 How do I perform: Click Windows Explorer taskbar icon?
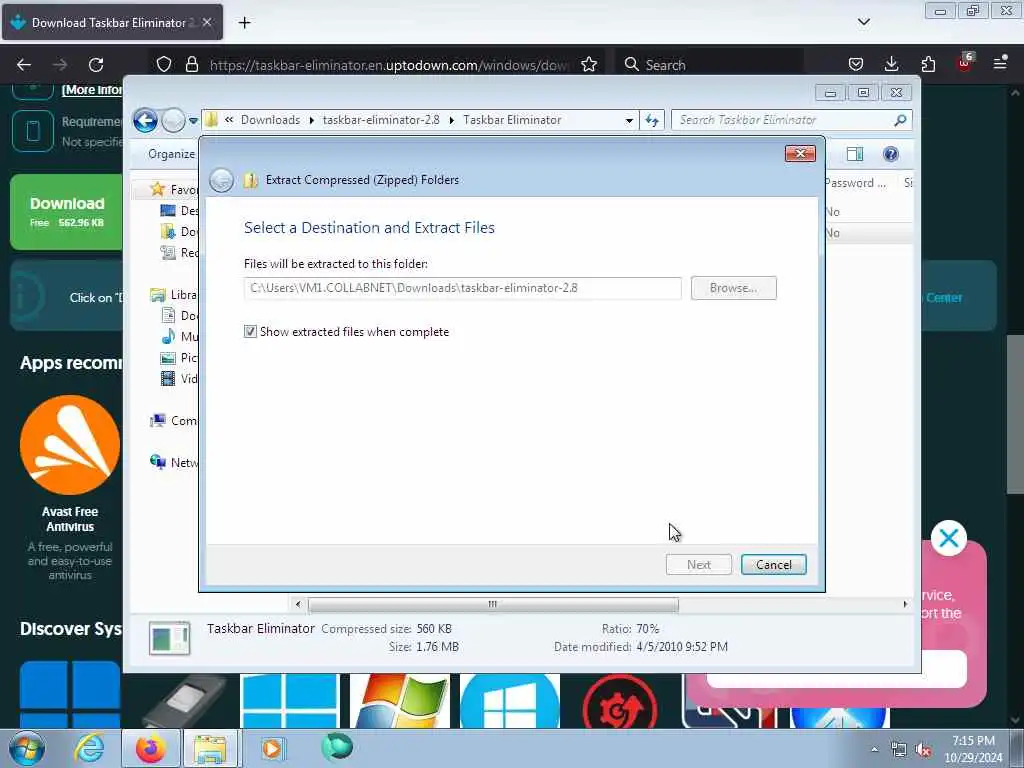tap(210, 748)
